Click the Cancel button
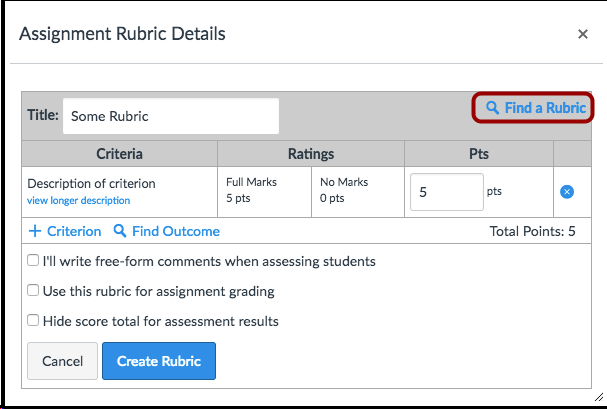 coord(62,361)
